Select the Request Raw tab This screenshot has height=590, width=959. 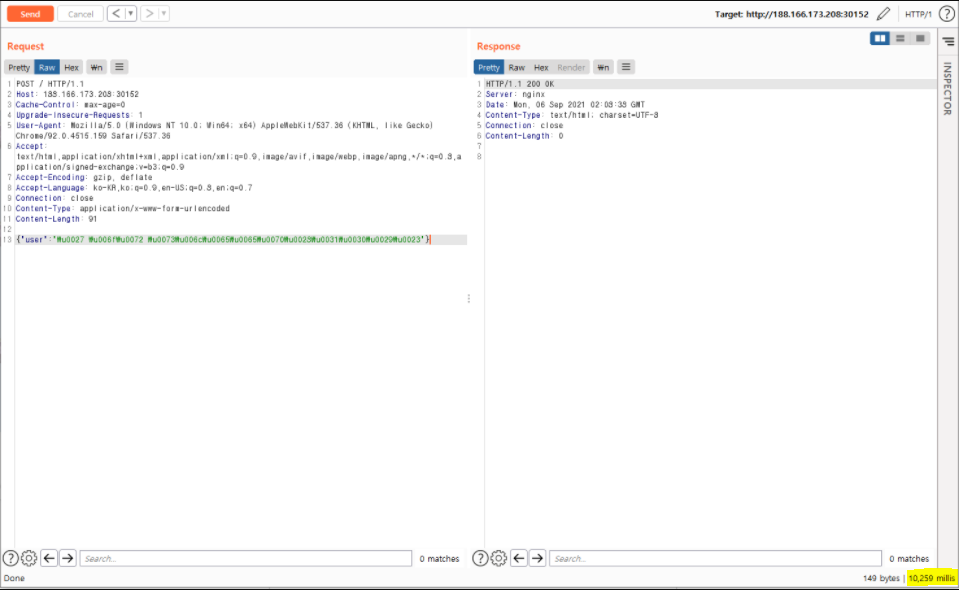pos(47,67)
